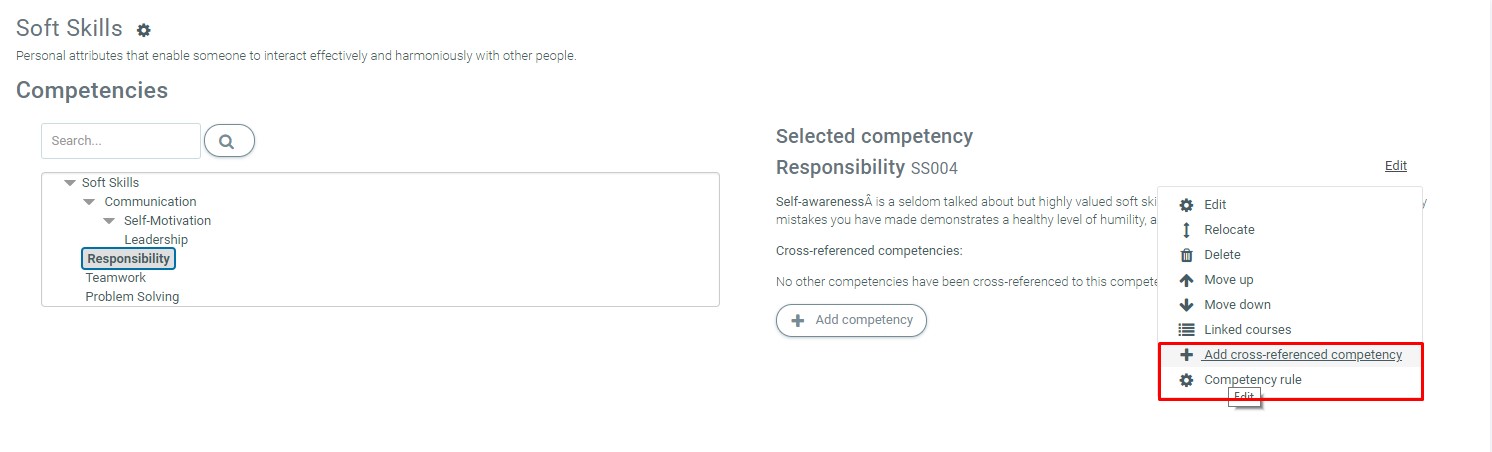Click the magnifying glass search button
Image resolution: width=1492 pixels, height=452 pixels.
tap(228, 141)
